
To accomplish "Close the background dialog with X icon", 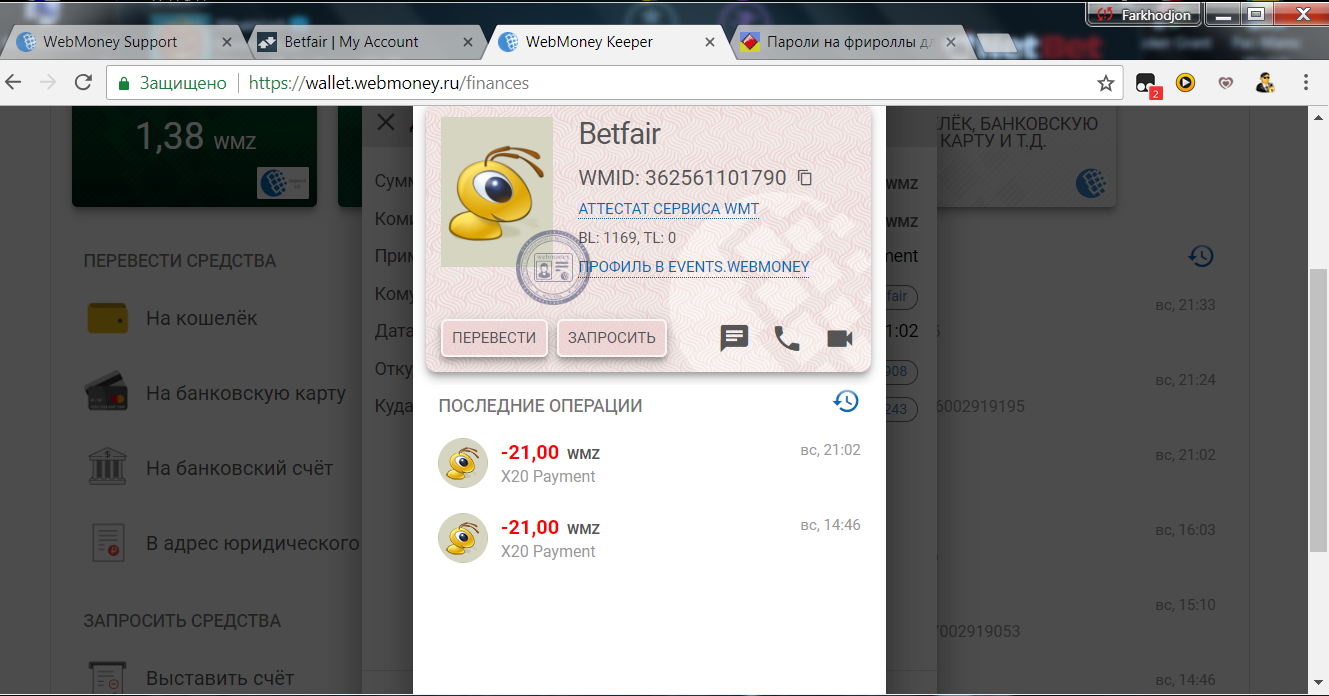I will coord(385,122).
